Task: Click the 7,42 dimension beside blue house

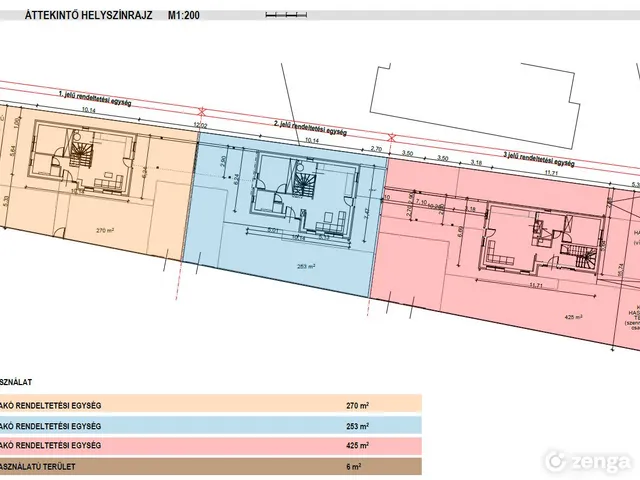Action: (x=367, y=213)
